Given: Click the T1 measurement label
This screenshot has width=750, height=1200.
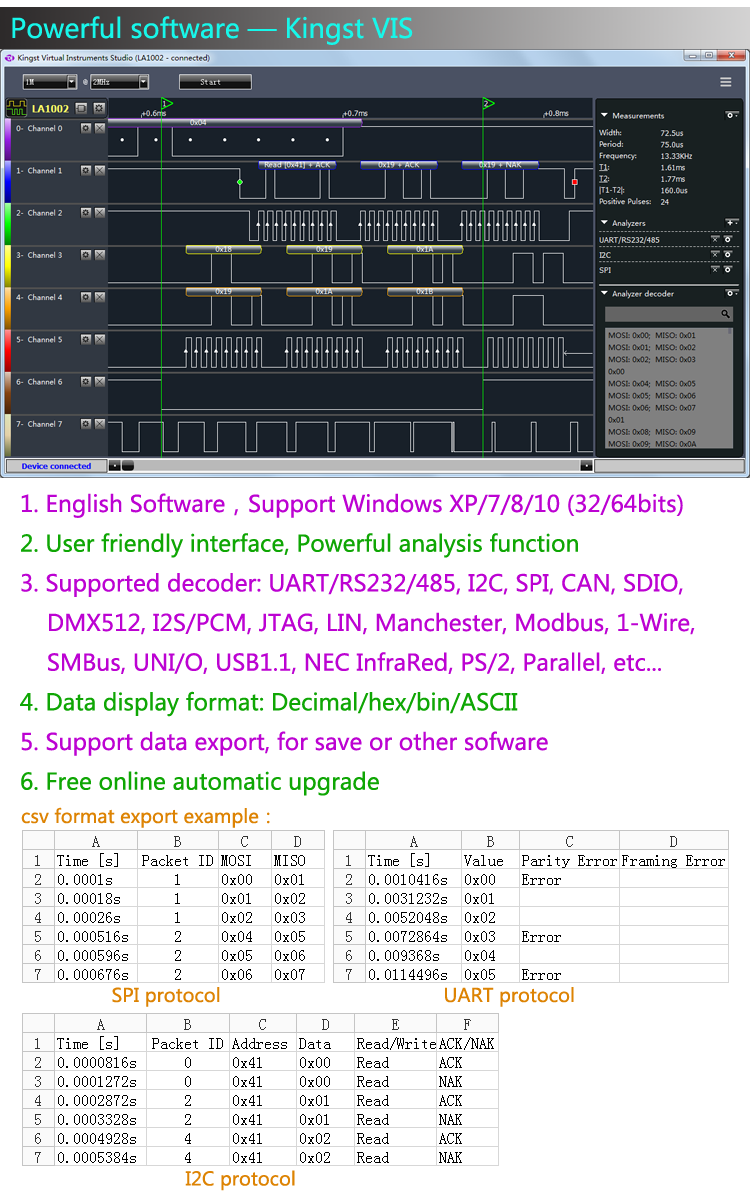Looking at the screenshot, I should click(x=603, y=168).
